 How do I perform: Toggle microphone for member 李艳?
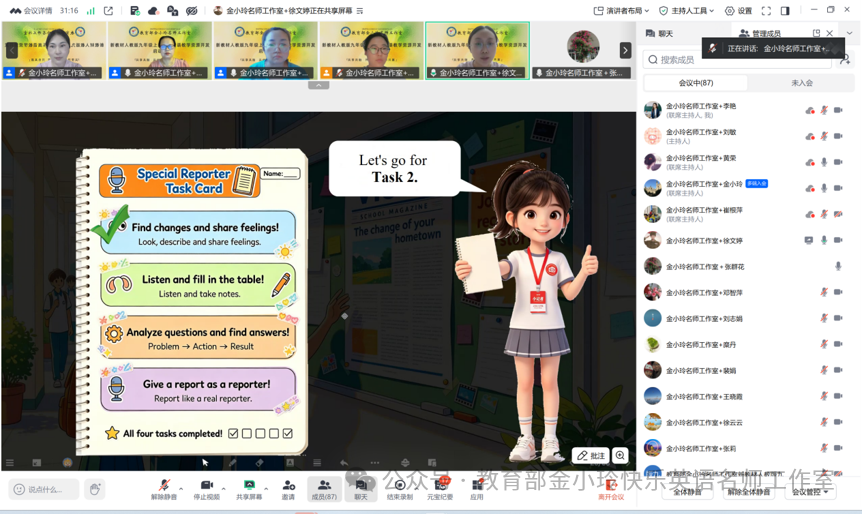click(x=824, y=110)
